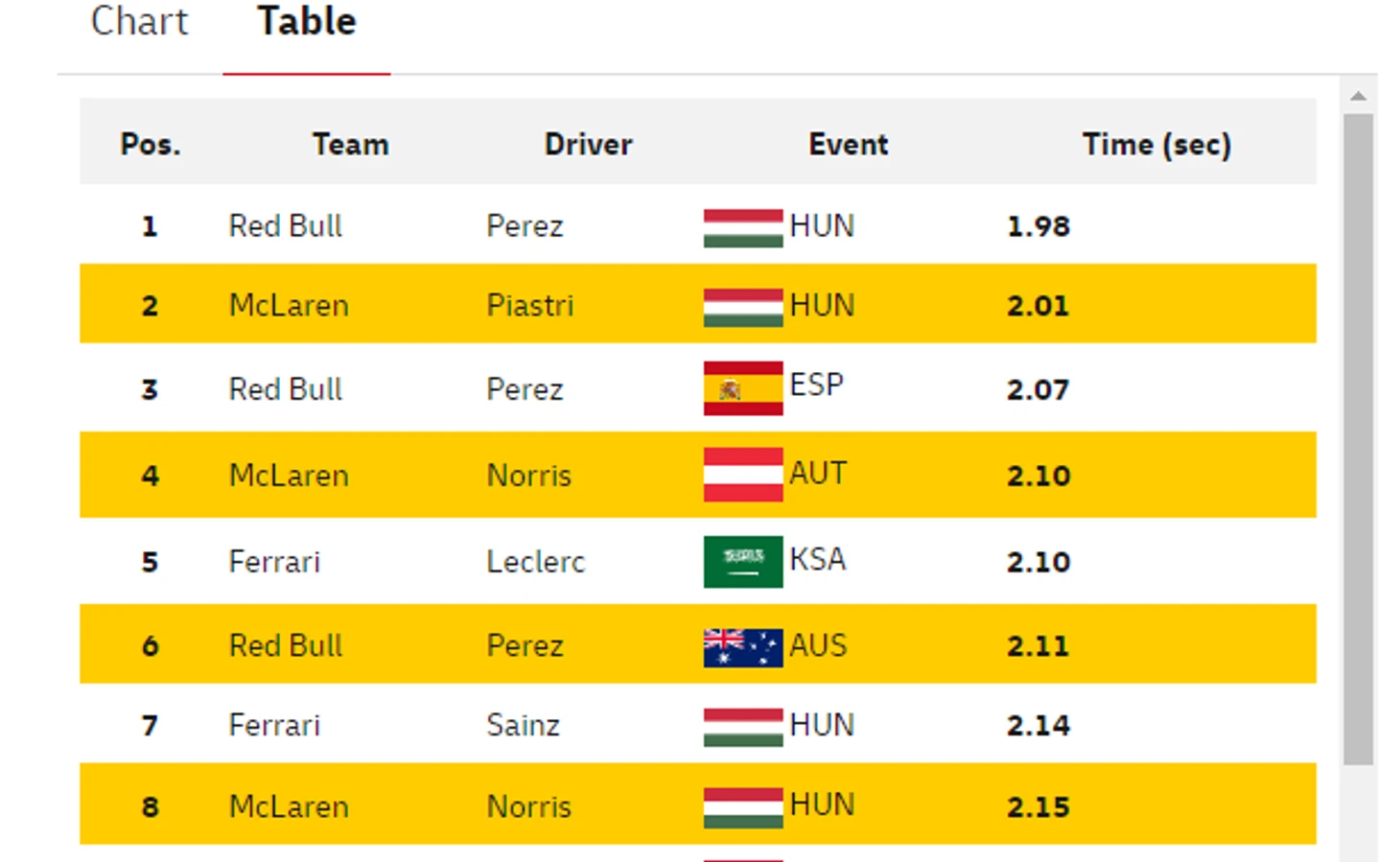Sort by the Time (sec) column header
Screen dimensions: 1400x862
1156,145
